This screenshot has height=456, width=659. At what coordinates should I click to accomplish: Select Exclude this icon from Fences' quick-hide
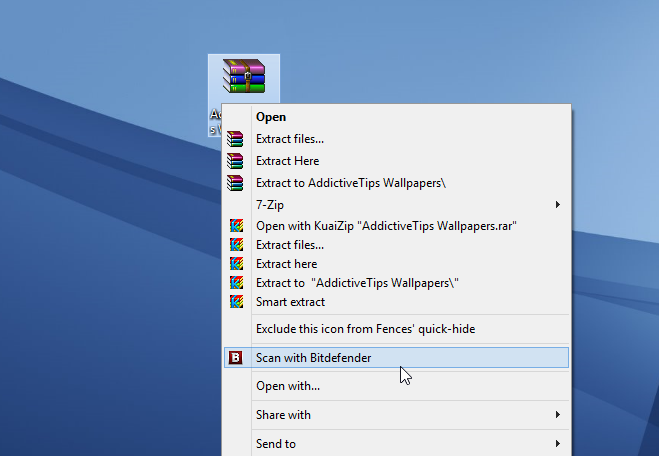coord(396,329)
